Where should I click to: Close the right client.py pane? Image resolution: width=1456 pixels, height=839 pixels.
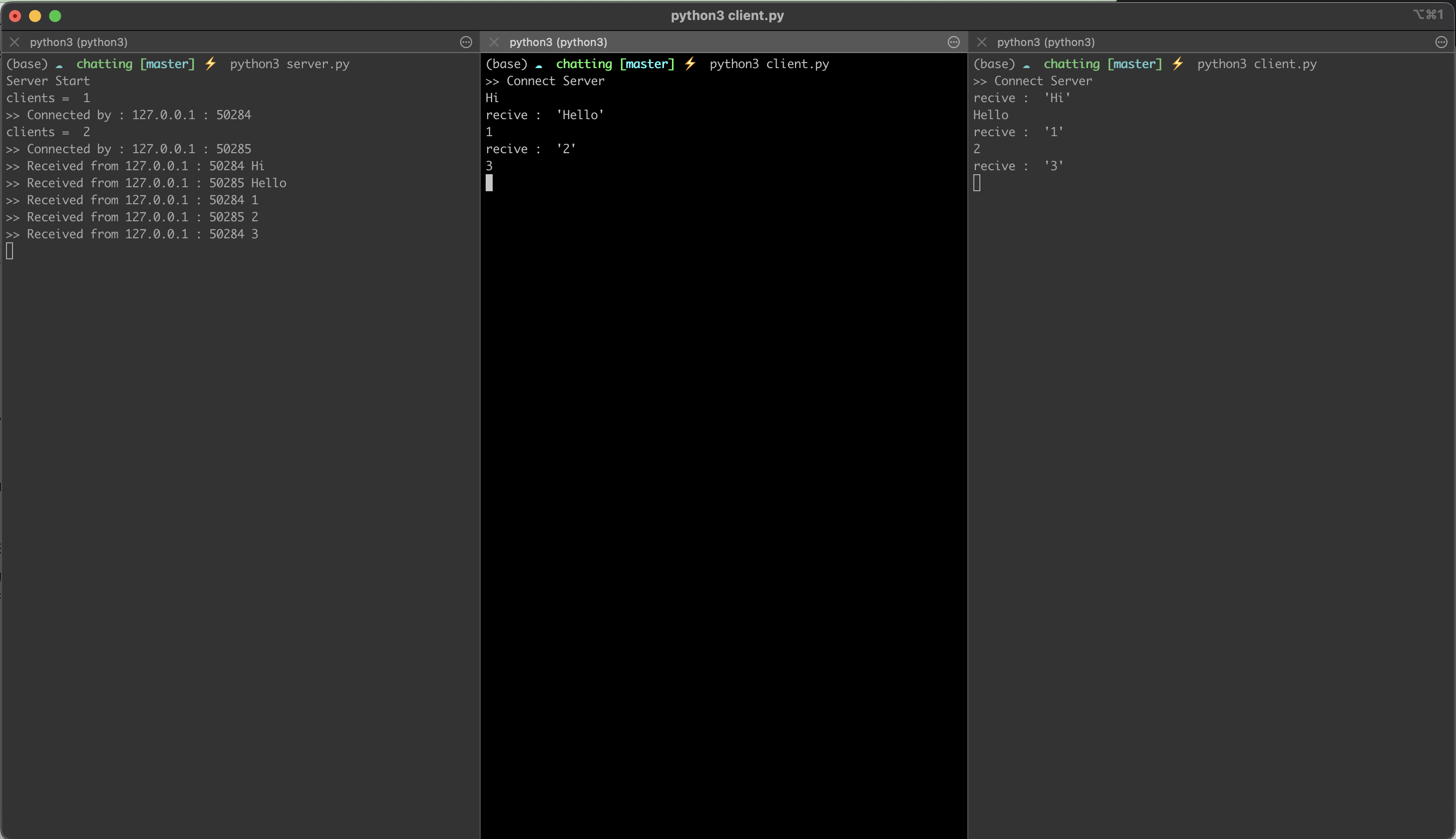point(982,42)
